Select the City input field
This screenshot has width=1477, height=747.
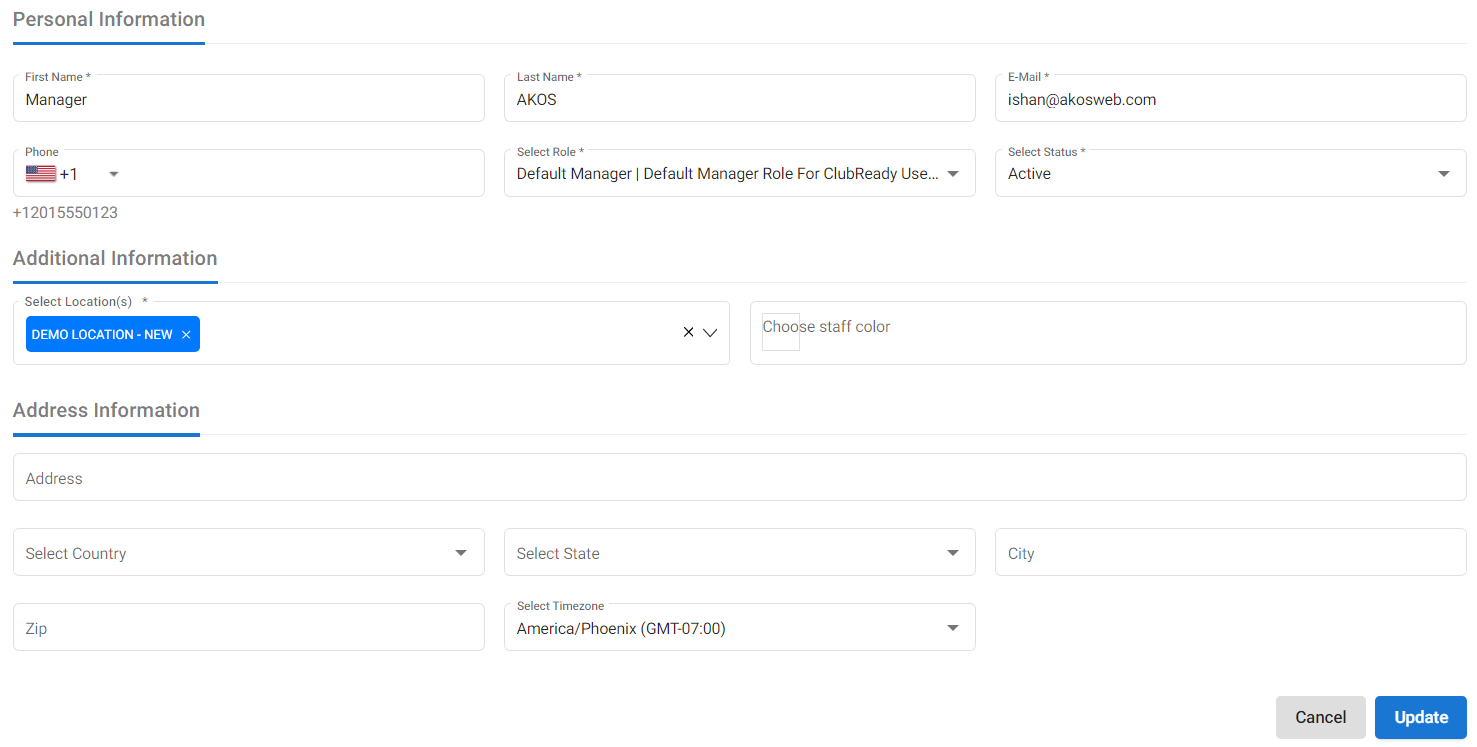point(1229,553)
